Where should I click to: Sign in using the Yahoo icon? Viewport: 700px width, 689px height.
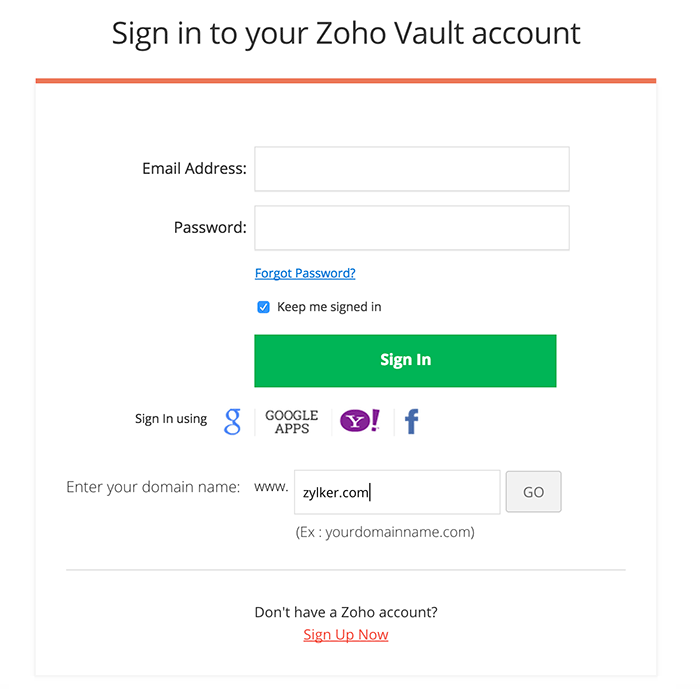point(360,421)
